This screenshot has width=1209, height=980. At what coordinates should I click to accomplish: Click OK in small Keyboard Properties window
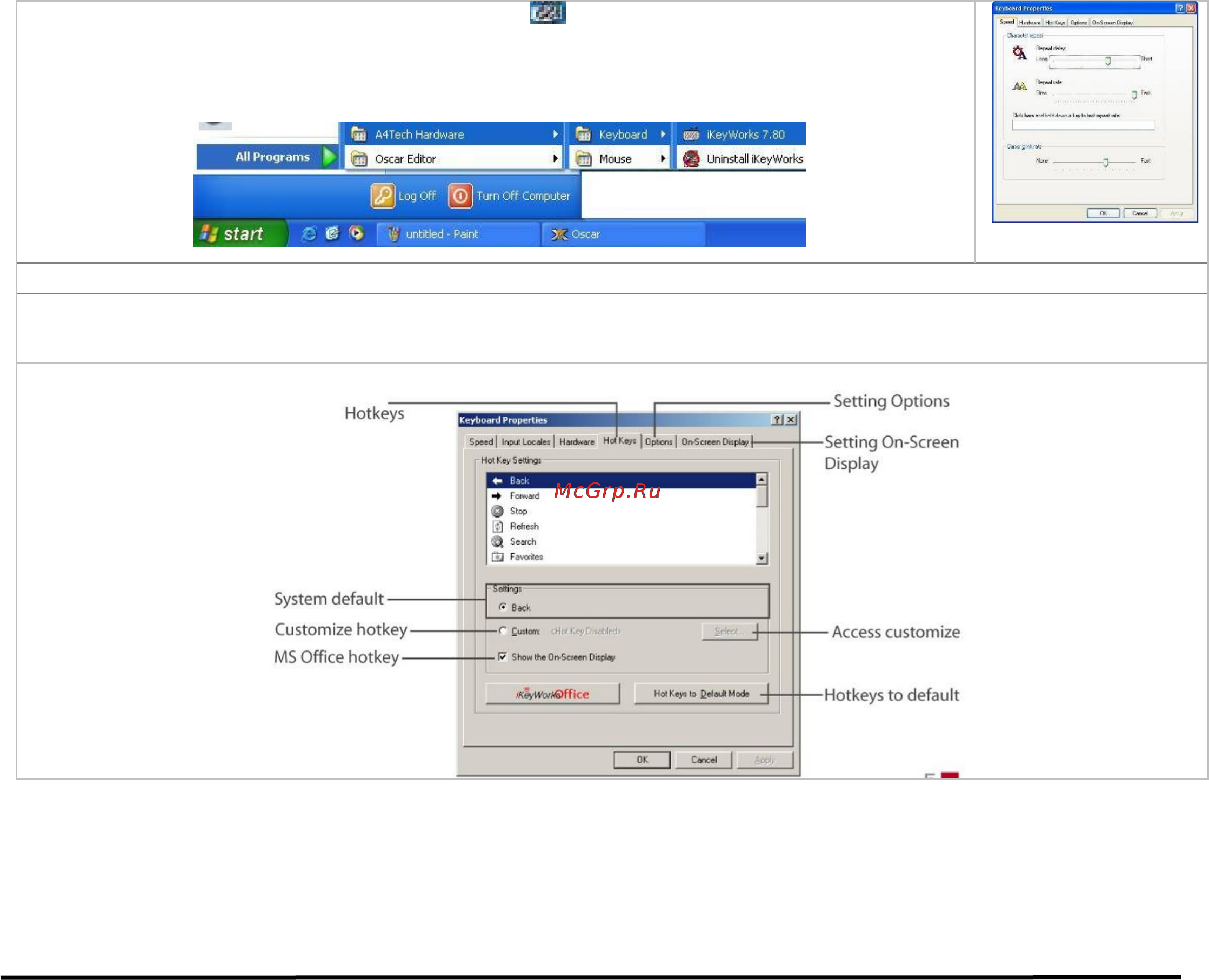click(1103, 213)
